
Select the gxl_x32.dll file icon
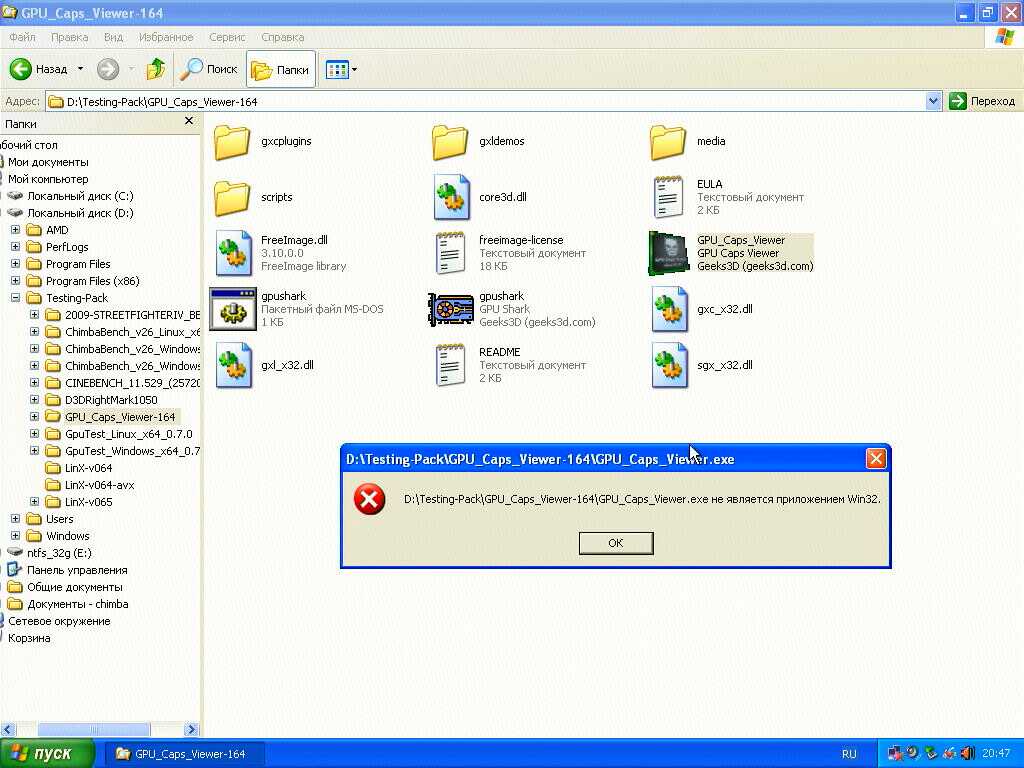pyautogui.click(x=234, y=365)
